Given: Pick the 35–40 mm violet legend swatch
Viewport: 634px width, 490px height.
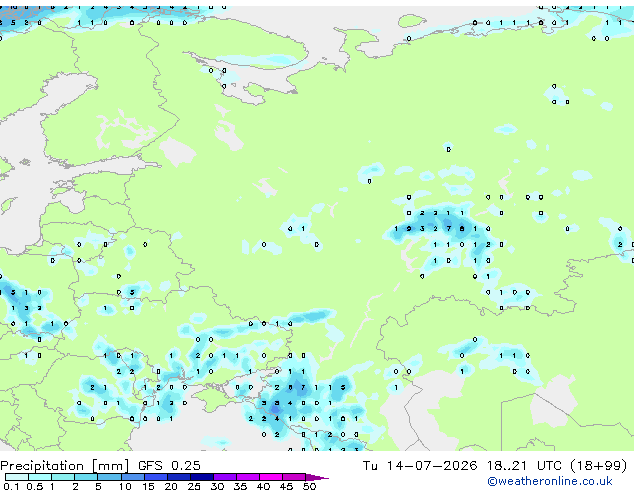Looking at the screenshot, I should (x=248, y=477).
